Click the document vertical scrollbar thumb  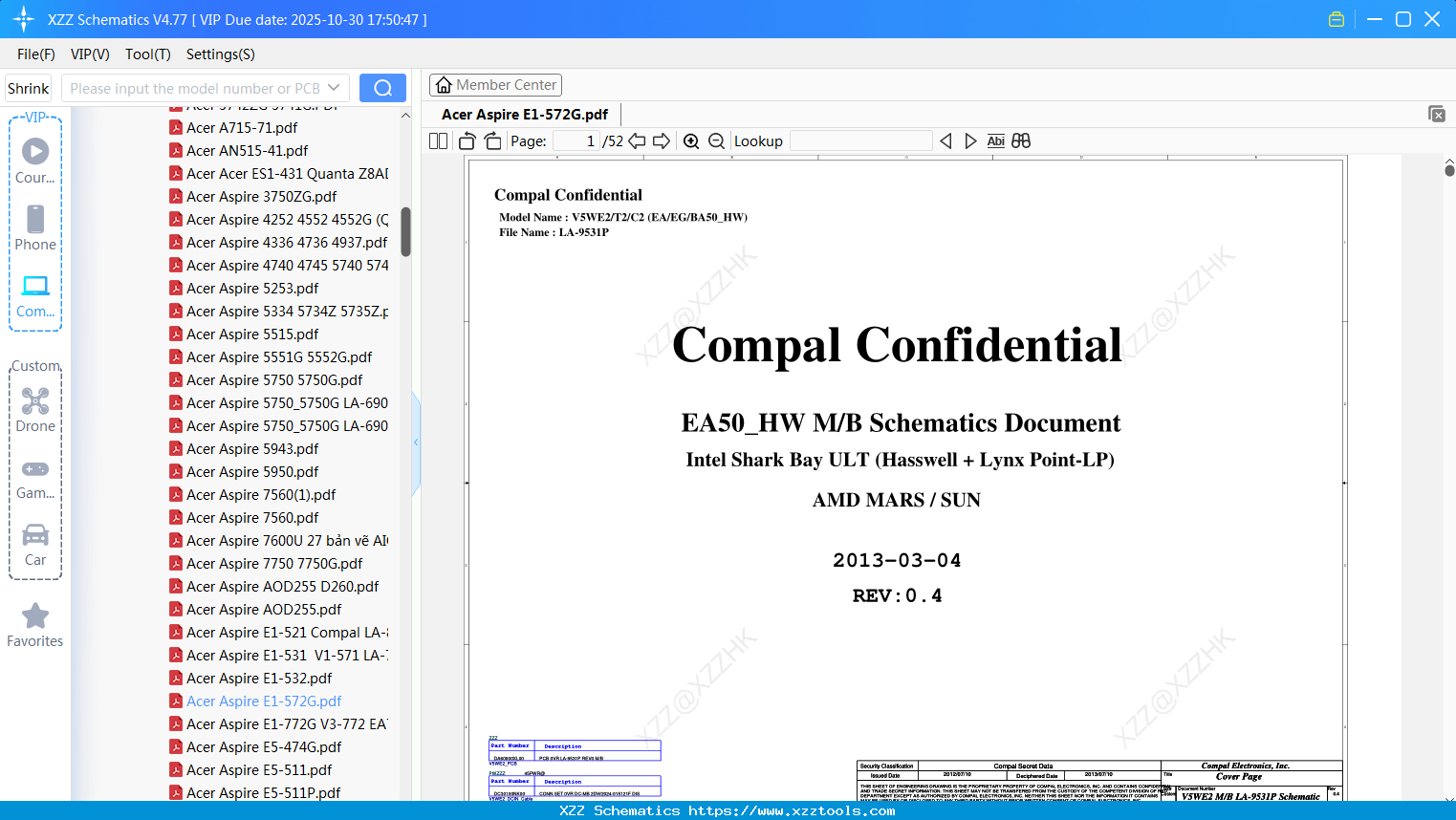pos(1449,170)
